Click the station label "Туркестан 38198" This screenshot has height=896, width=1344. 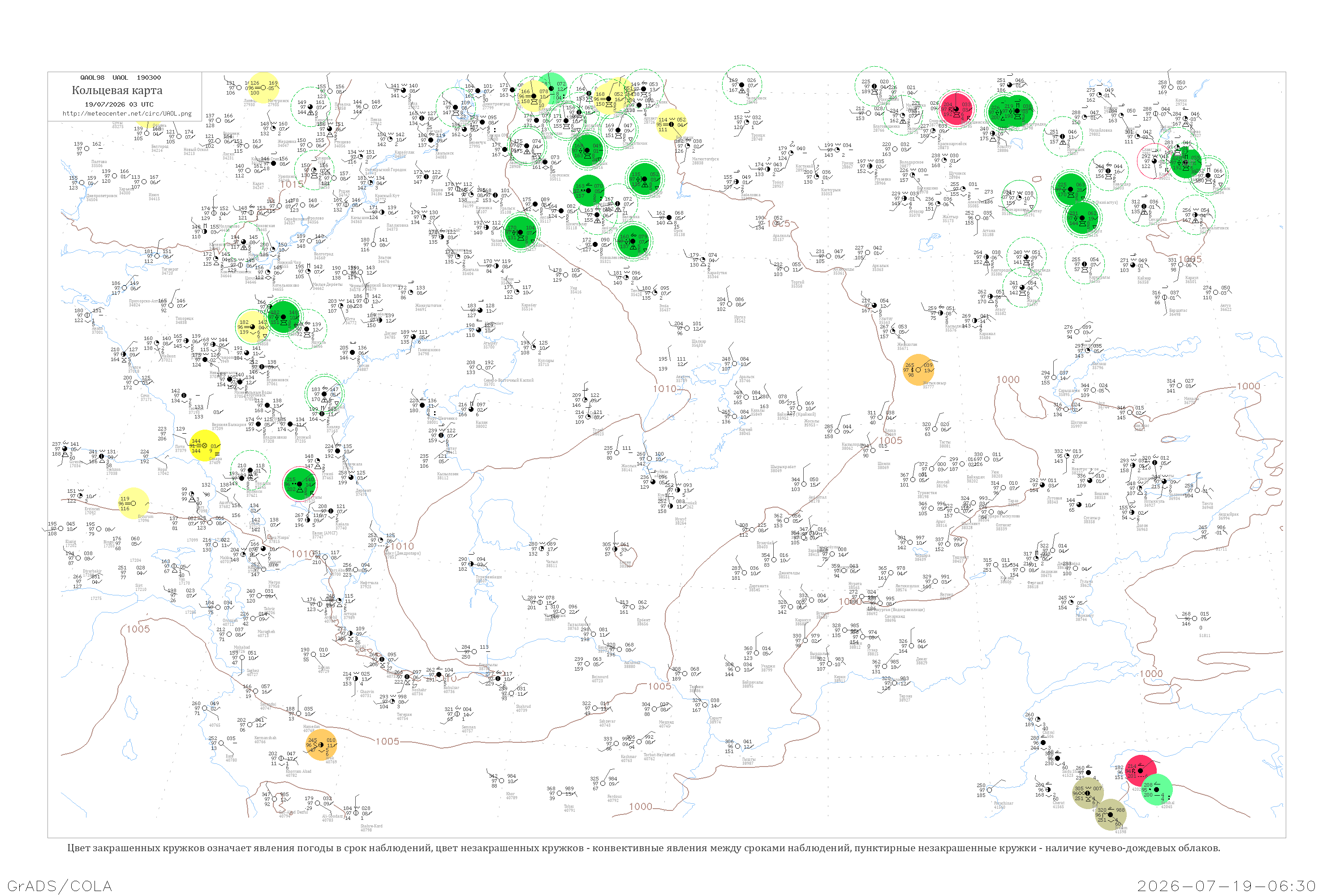pos(927,495)
